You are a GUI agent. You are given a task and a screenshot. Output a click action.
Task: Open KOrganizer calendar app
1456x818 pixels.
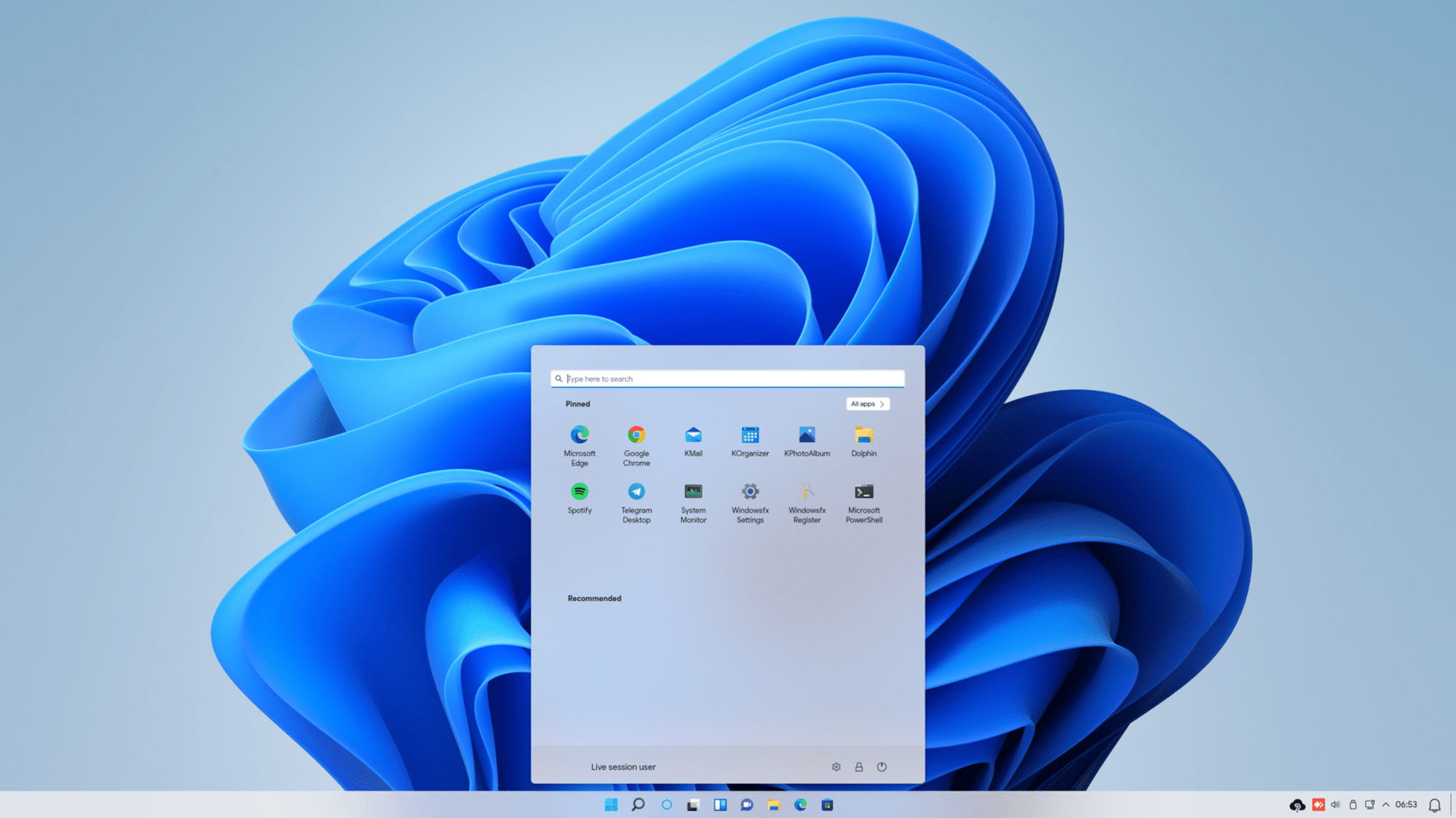click(750, 440)
